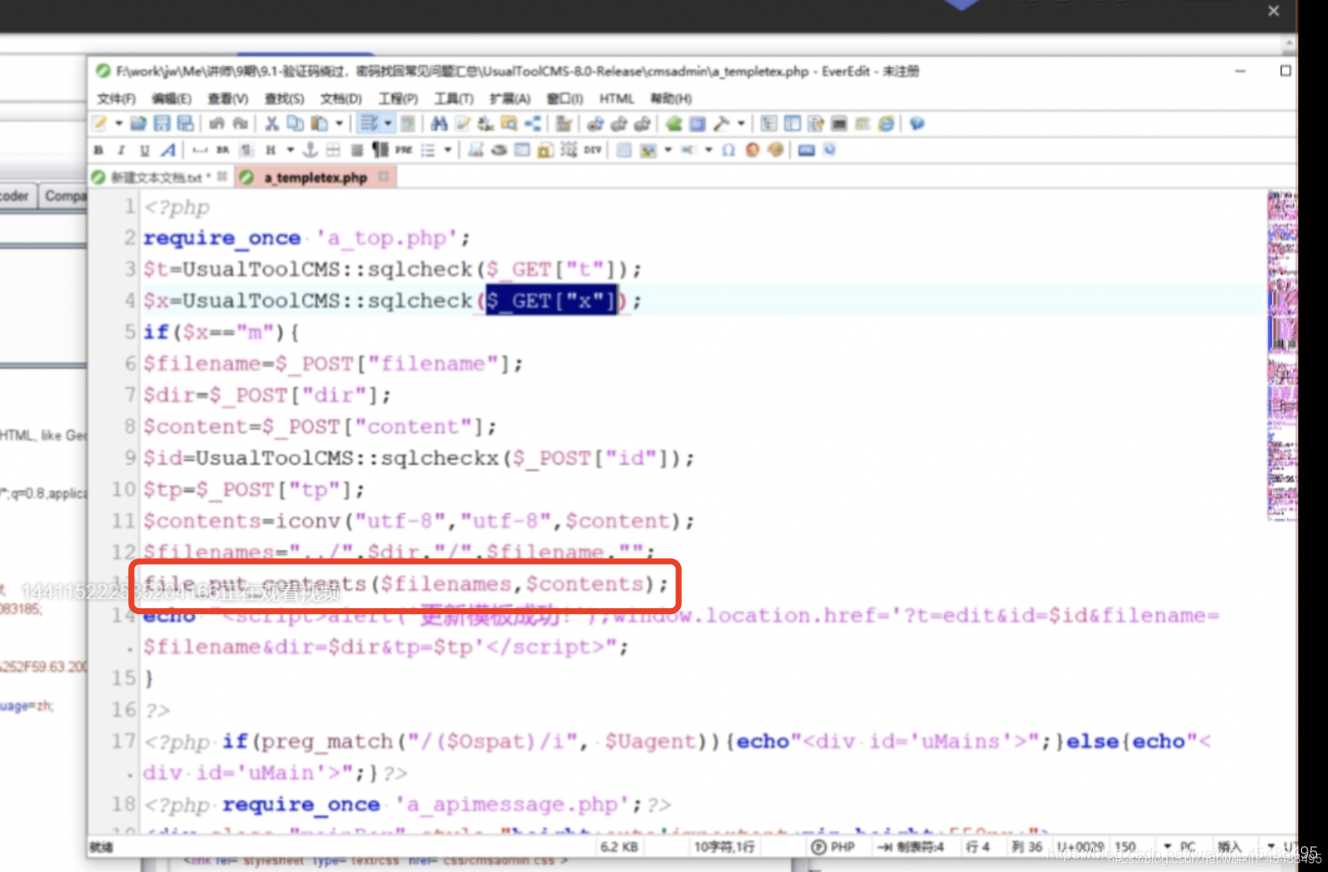Open the Help question mark icon
Image resolution: width=1328 pixels, height=872 pixels.
coord(917,123)
